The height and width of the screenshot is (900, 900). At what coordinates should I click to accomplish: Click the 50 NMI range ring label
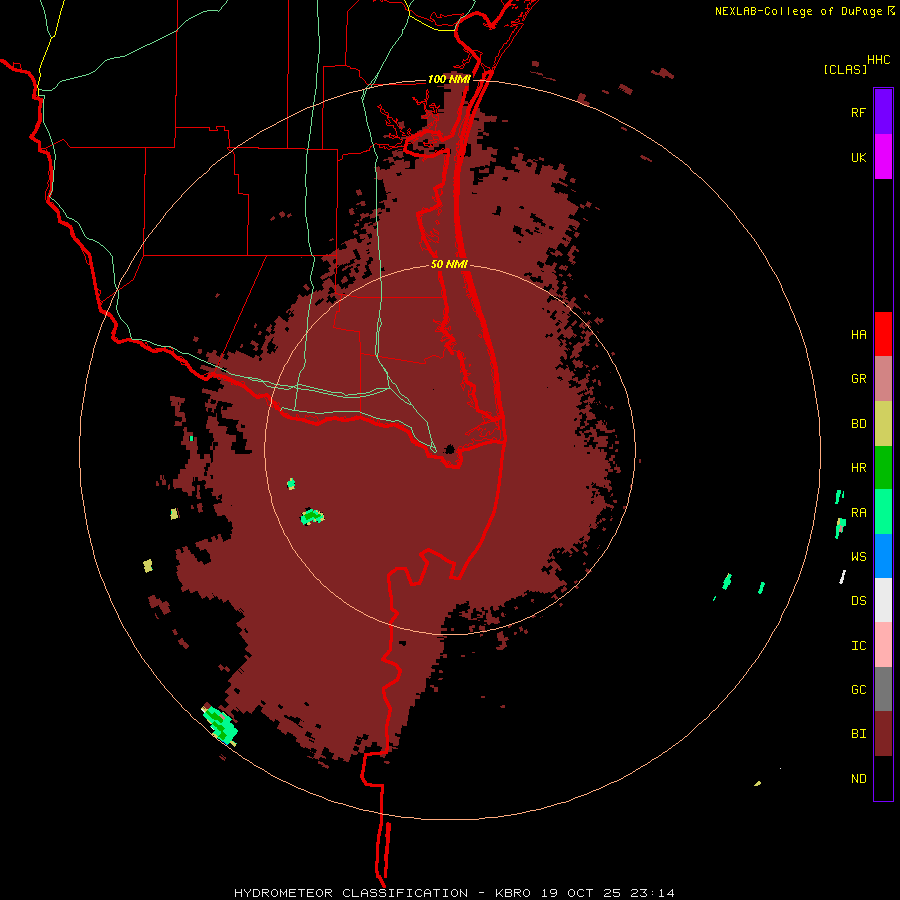click(x=449, y=264)
